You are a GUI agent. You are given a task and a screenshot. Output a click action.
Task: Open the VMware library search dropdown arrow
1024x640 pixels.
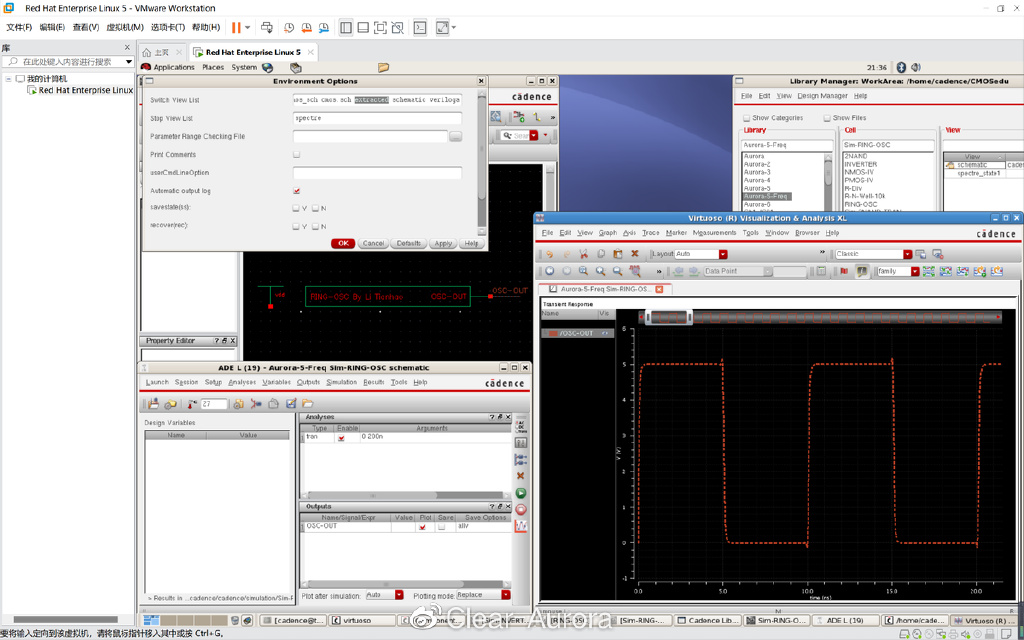(x=129, y=61)
